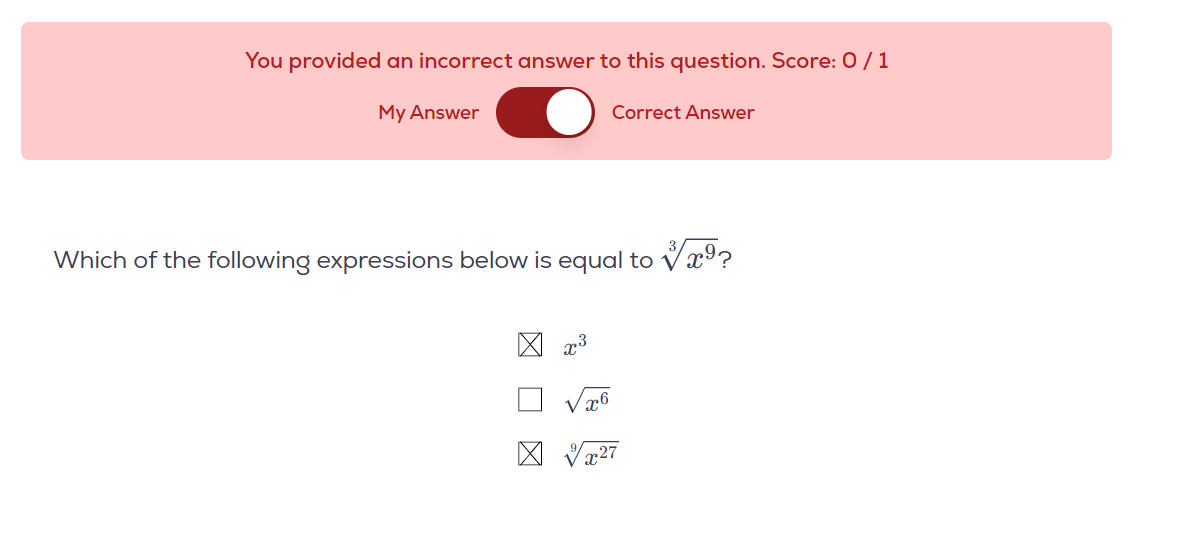The image size is (1189, 538).
Task: Toggle the checkbox next to x³
Action: pyautogui.click(x=530, y=346)
